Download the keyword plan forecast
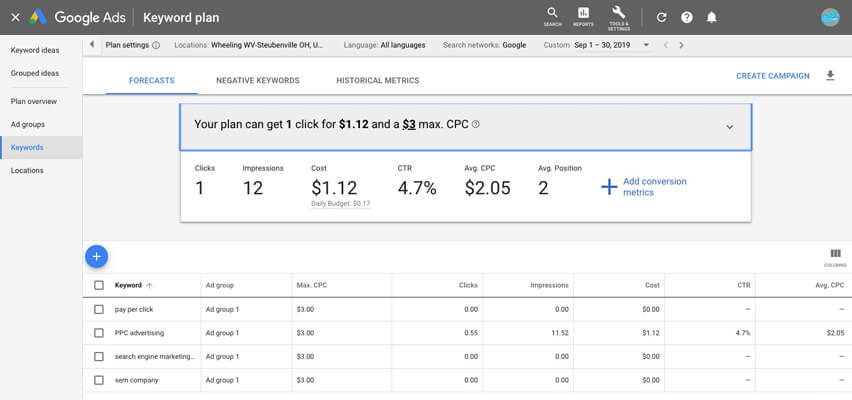Screen dimensions: 852x400 tap(829, 76)
